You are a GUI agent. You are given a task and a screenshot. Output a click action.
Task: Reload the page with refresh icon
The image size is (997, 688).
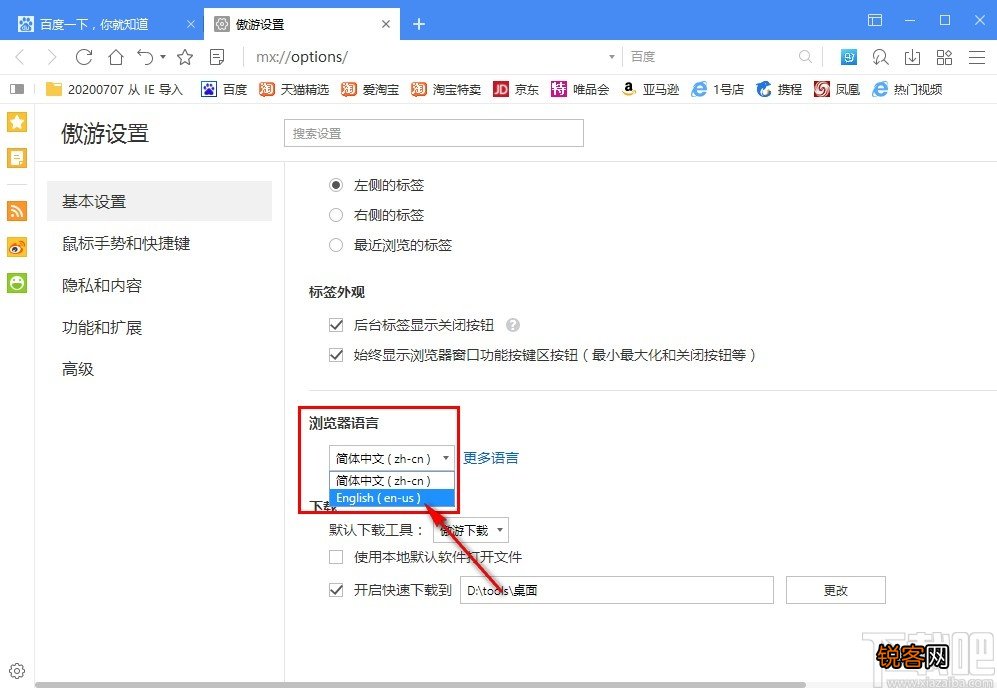[84, 57]
